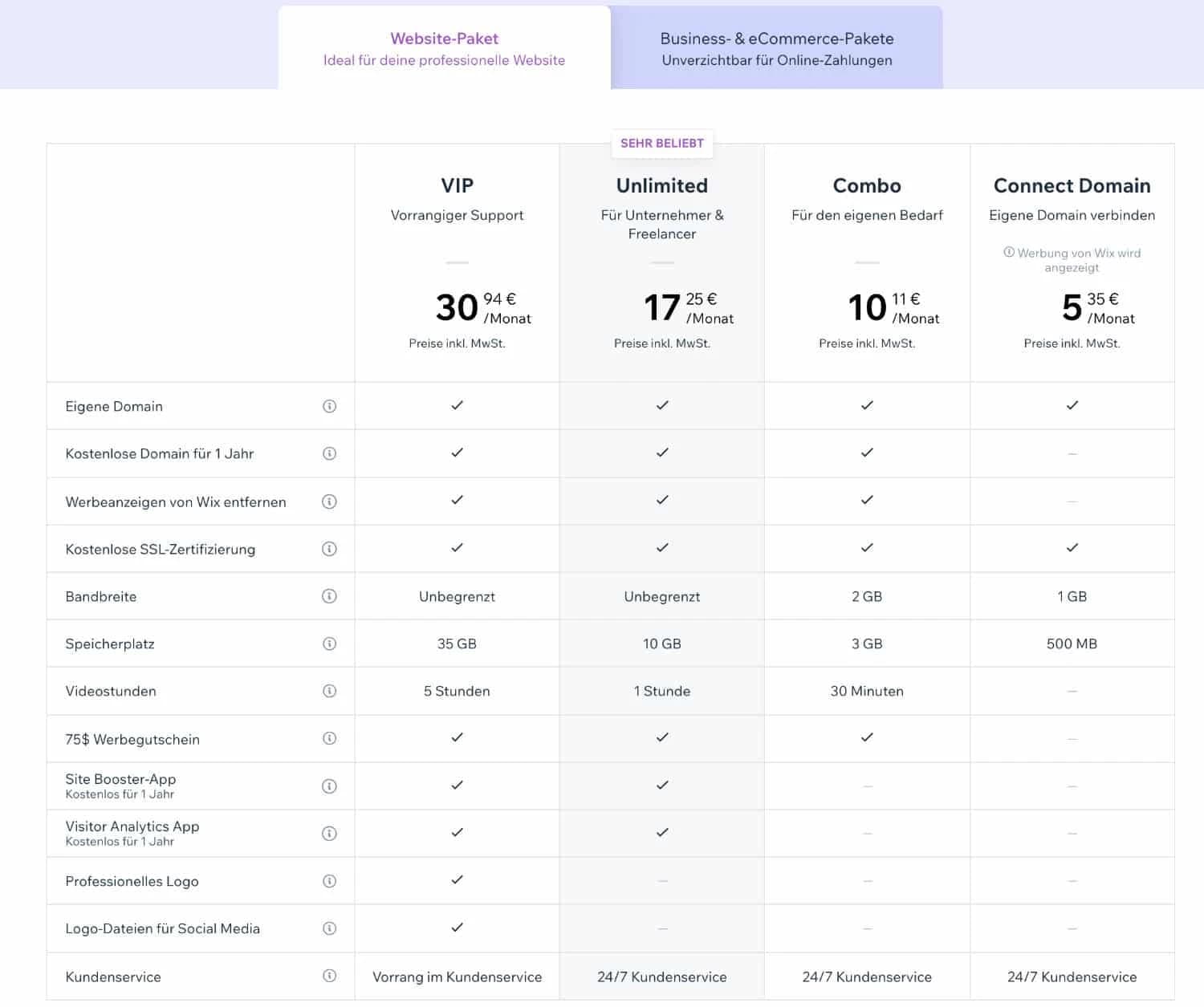This screenshot has width=1204, height=1007.
Task: Click Unlimited checkmark in Eigene Domain row
Action: tap(661, 405)
